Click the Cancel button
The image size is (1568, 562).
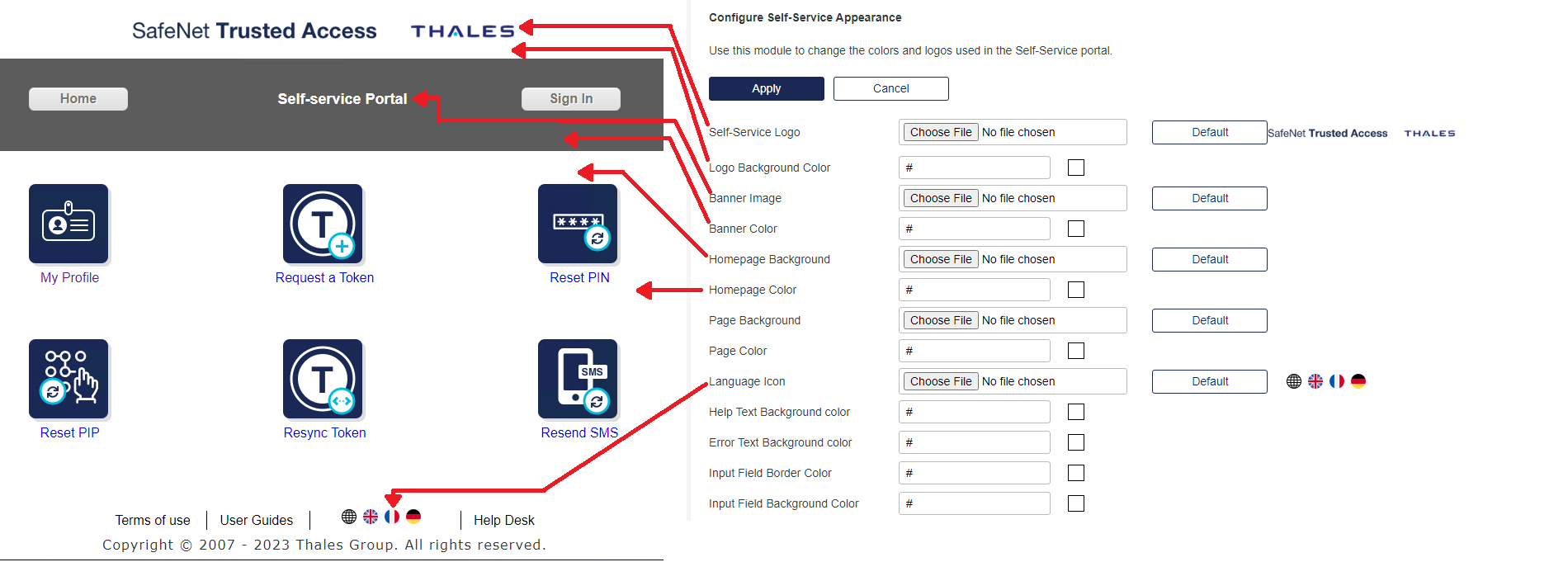890,88
